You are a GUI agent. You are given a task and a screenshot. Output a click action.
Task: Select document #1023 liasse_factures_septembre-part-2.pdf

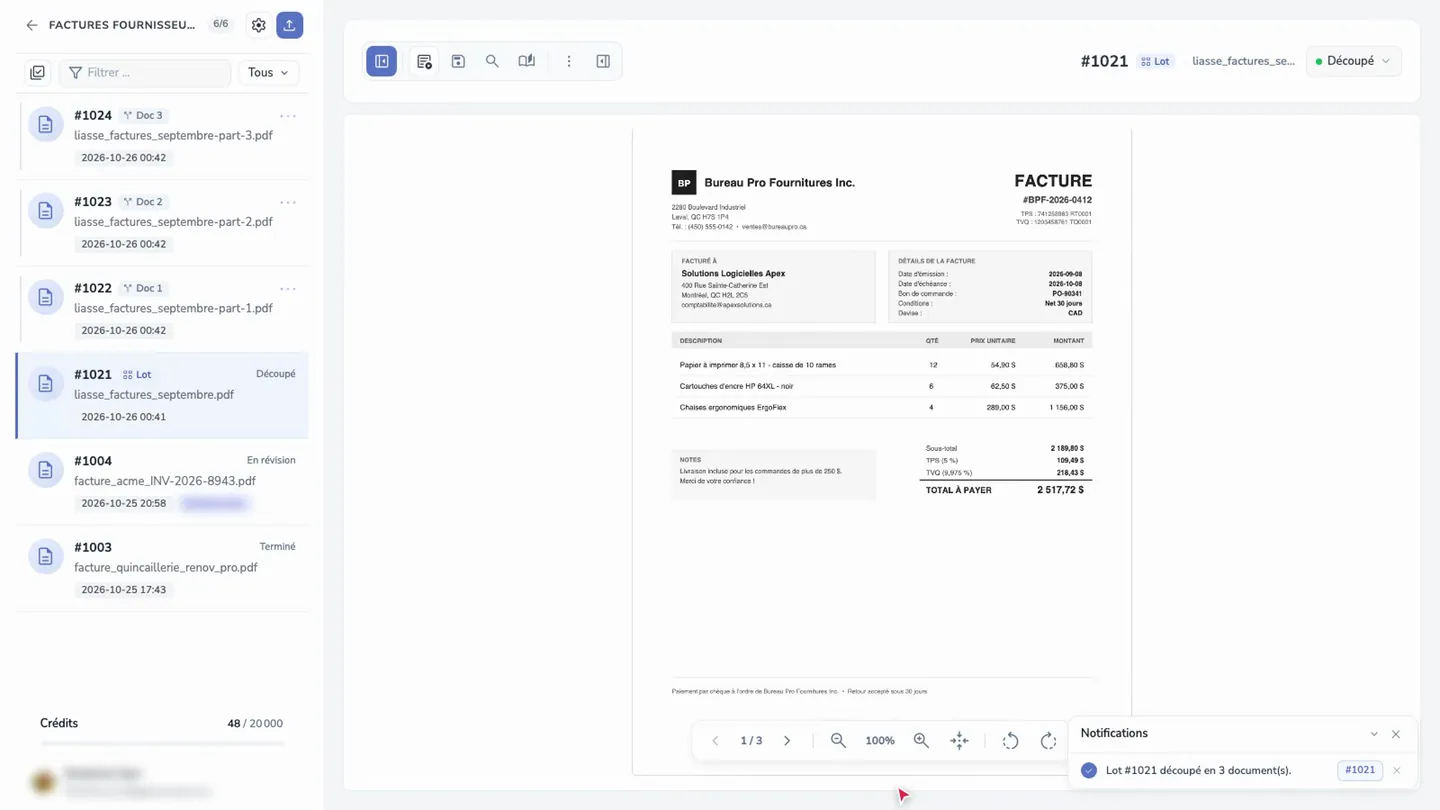pos(162,222)
